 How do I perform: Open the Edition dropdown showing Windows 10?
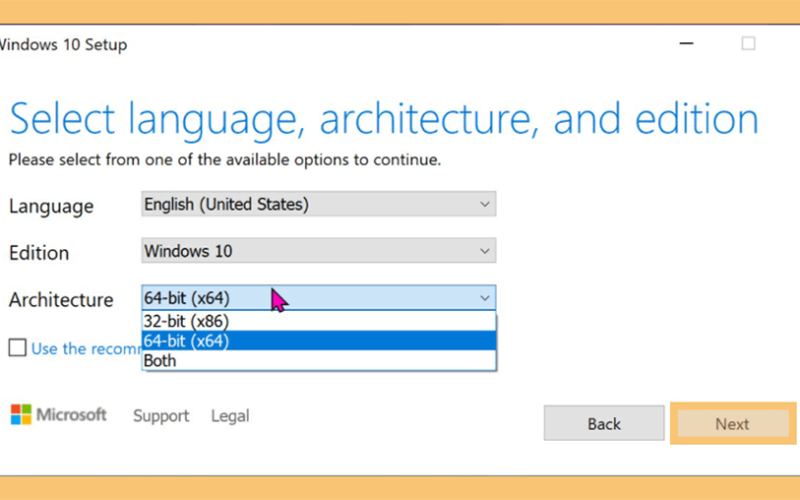pyautogui.click(x=318, y=251)
